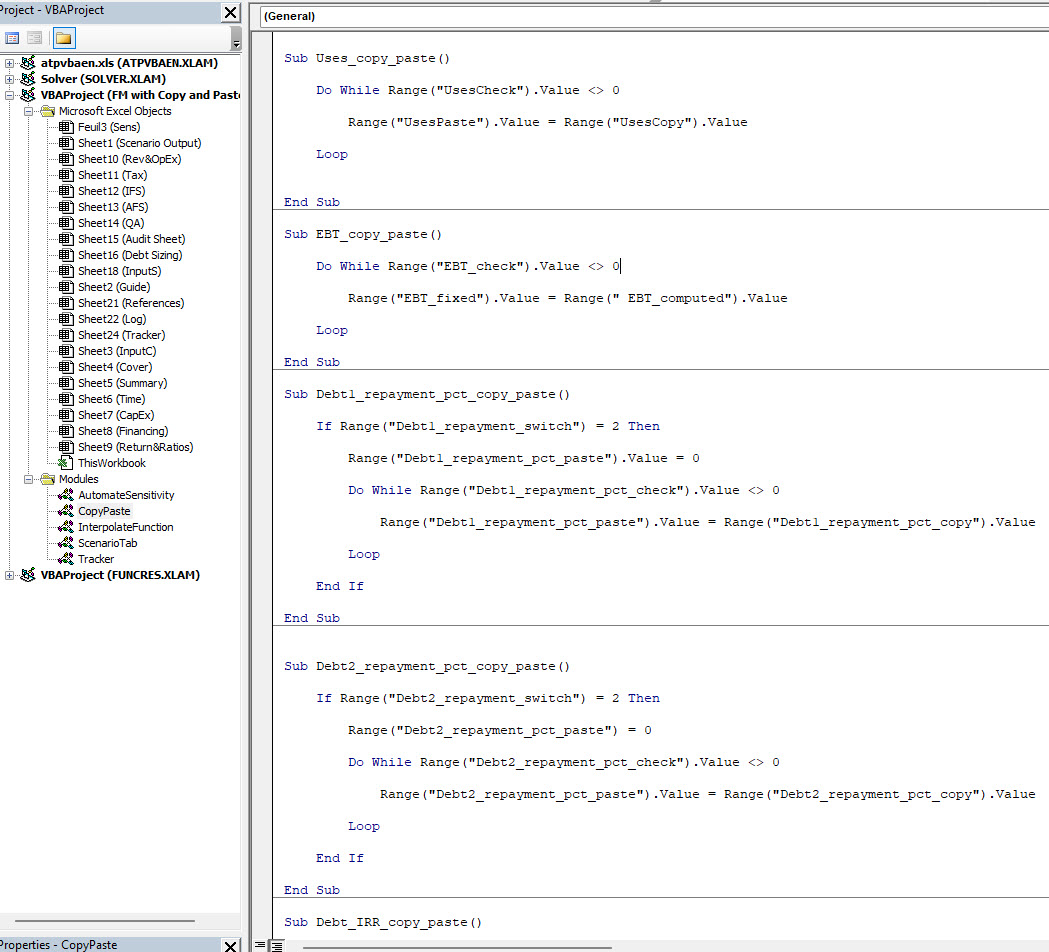
Task: Click the 'Range("UsesPaste").Value' code line
Action: pyautogui.click(x=547, y=122)
